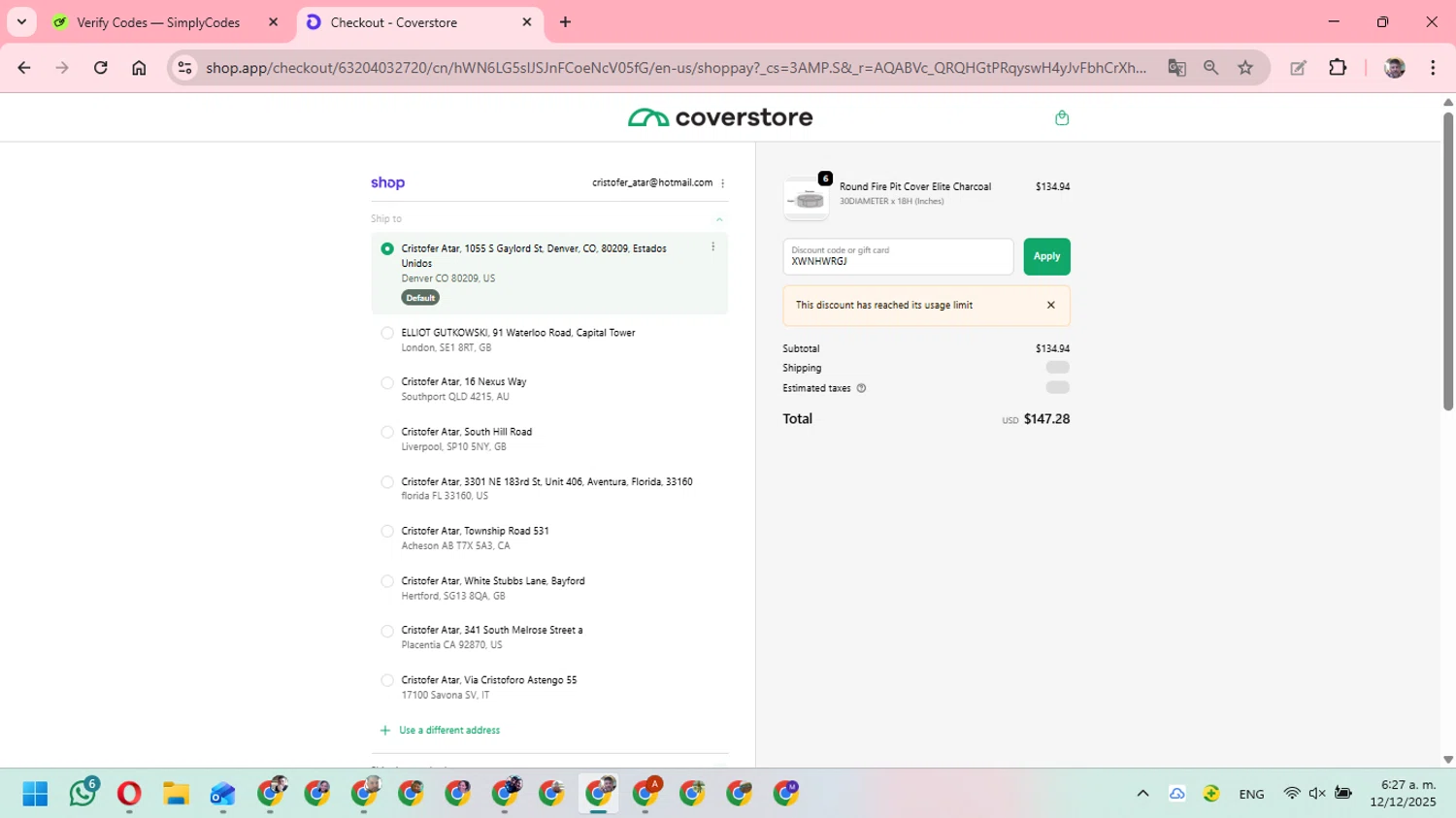Viewport: 1456px width, 818px height.
Task: Show hidden system tray icons
Action: tap(1142, 794)
